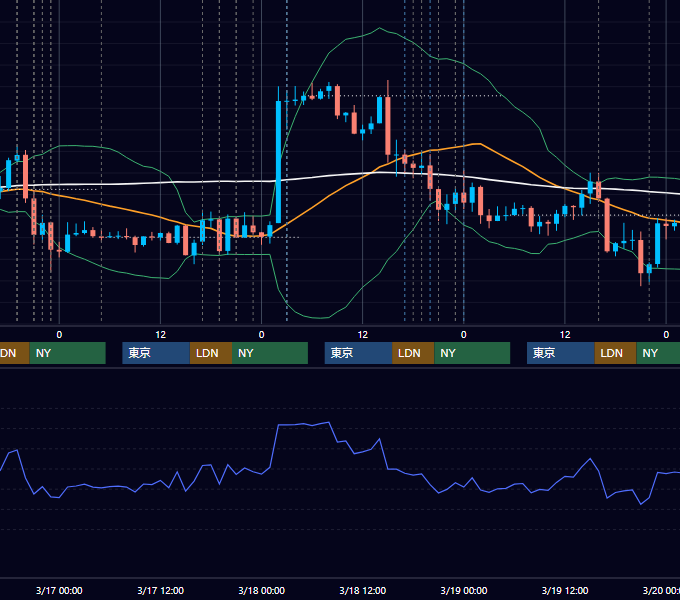Click the tall cyan candle after 3/18 00:00
The width and height of the screenshot is (680, 600).
click(x=278, y=162)
